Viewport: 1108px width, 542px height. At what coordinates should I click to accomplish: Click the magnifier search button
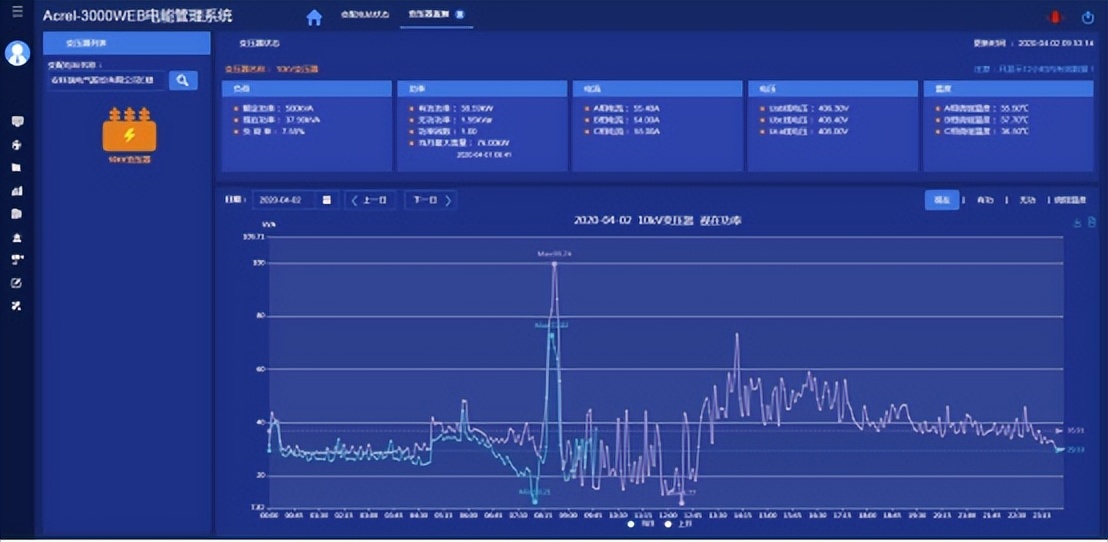coord(182,80)
